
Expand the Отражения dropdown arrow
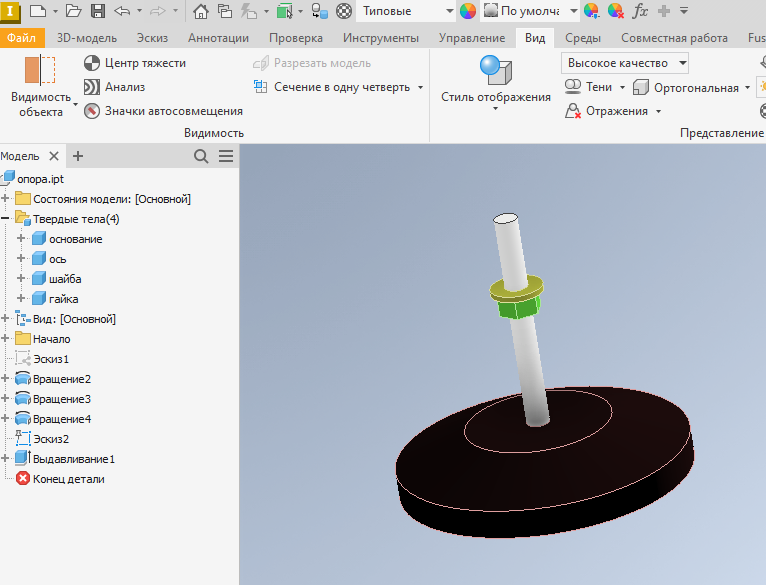click(659, 111)
